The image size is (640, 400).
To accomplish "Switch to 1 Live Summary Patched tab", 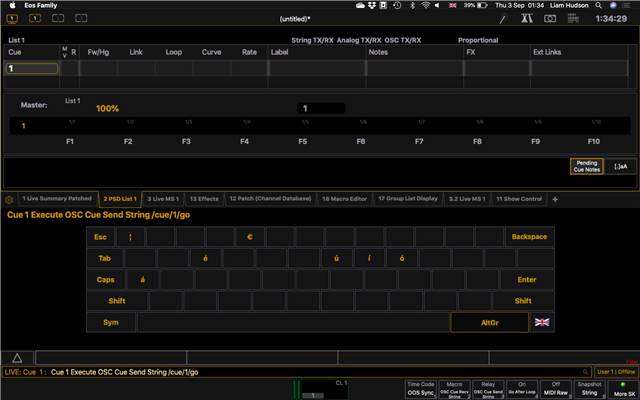I will 57,199.
